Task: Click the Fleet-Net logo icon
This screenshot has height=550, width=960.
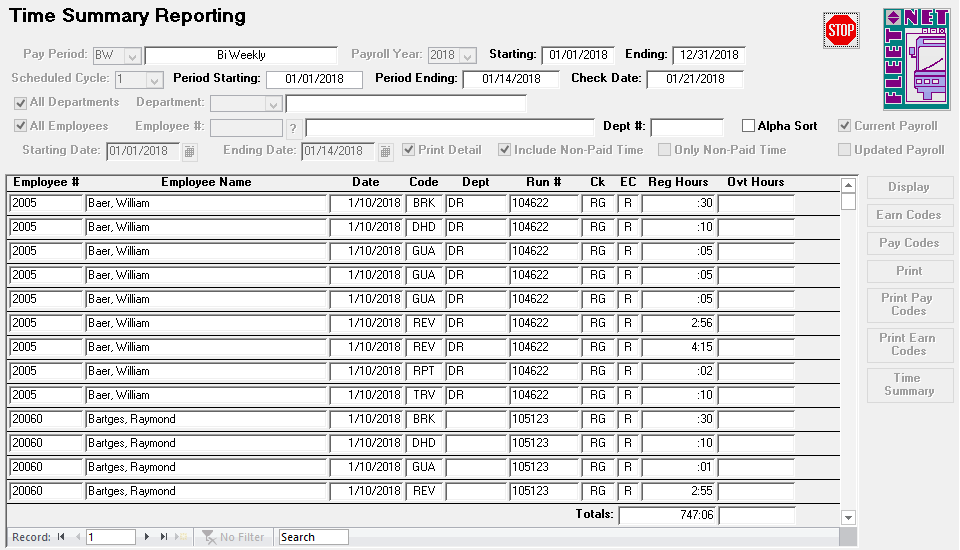Action: [x=916, y=58]
